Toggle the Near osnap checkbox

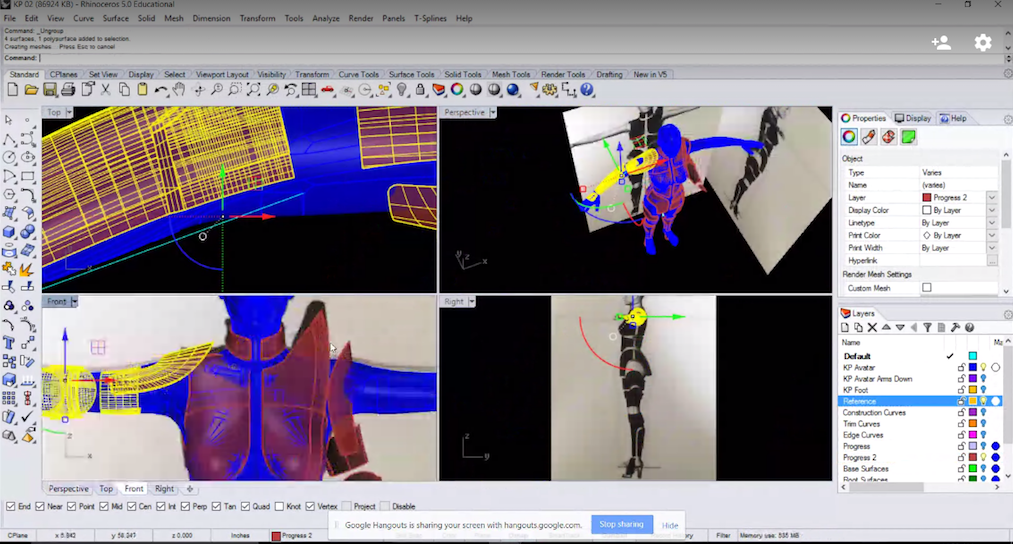(40, 507)
